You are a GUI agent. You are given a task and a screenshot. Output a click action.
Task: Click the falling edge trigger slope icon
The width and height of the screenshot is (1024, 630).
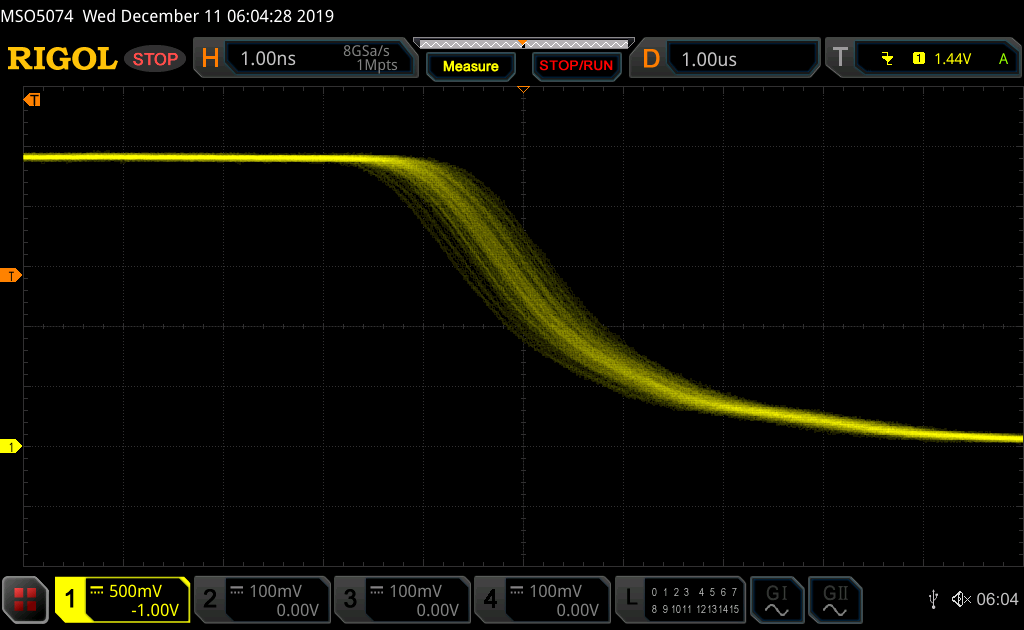[887, 59]
